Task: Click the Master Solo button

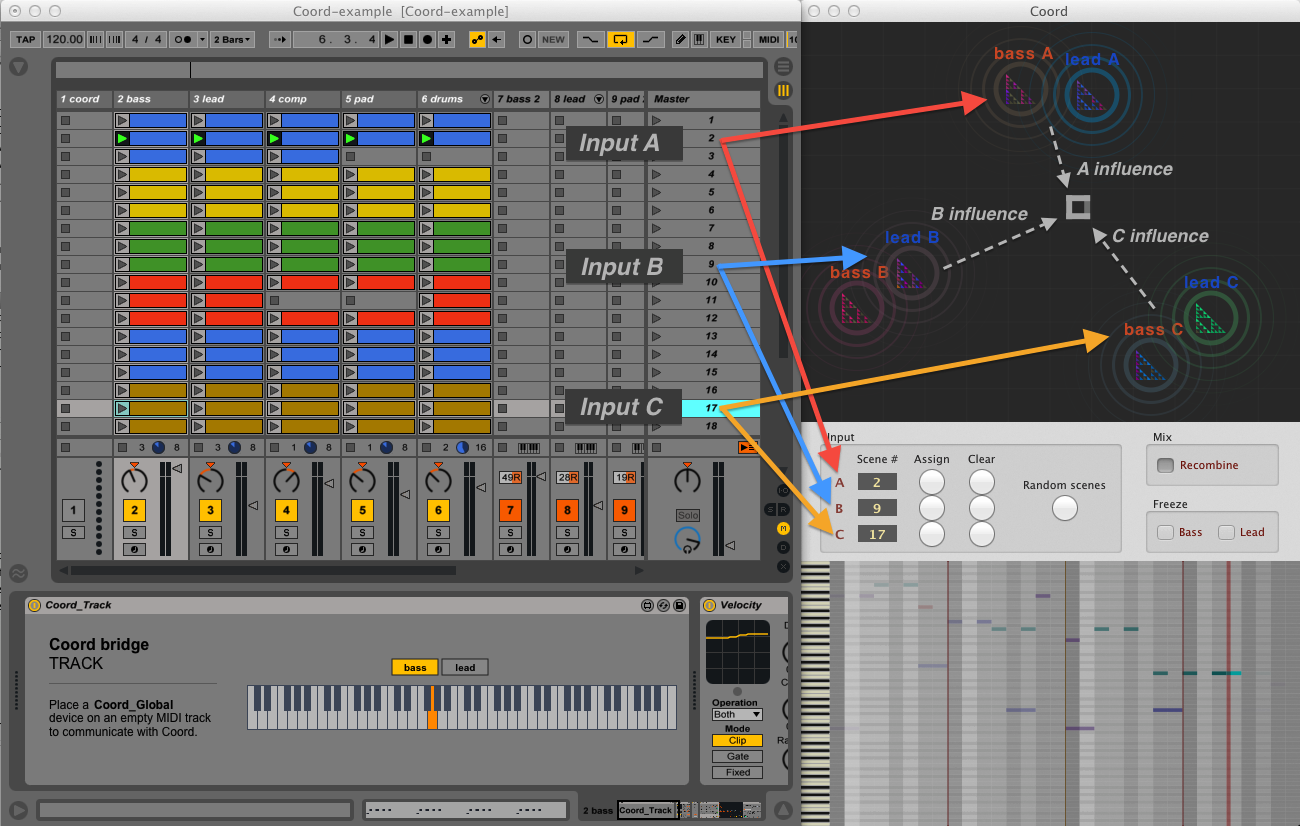Action: (x=687, y=515)
